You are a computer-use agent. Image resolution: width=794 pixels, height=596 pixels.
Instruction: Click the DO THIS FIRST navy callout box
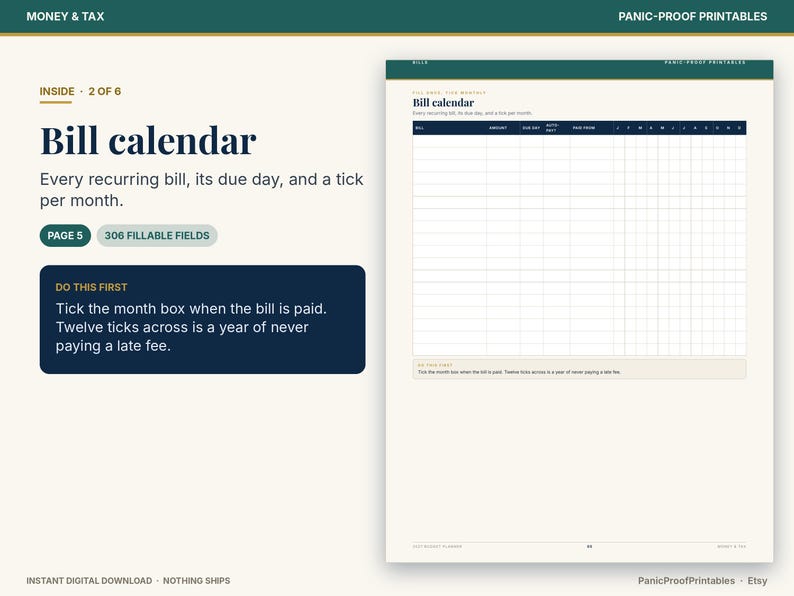tap(203, 320)
